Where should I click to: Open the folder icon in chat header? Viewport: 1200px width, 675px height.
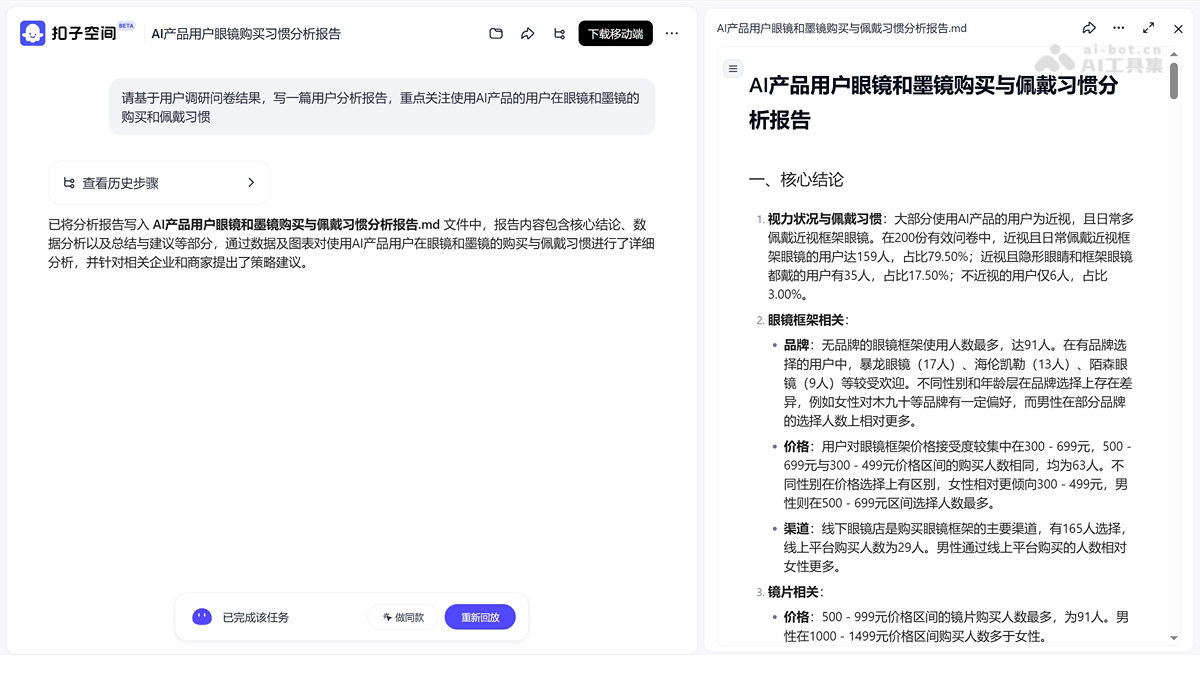pyautogui.click(x=496, y=34)
